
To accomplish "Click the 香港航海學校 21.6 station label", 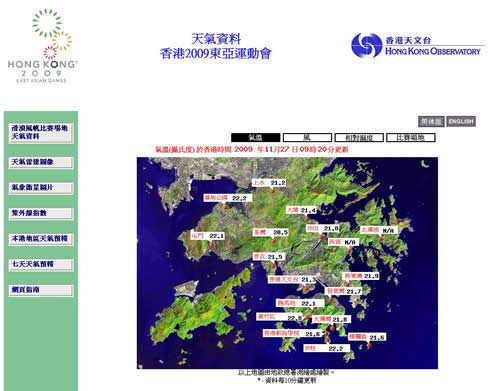I will coord(292,334).
